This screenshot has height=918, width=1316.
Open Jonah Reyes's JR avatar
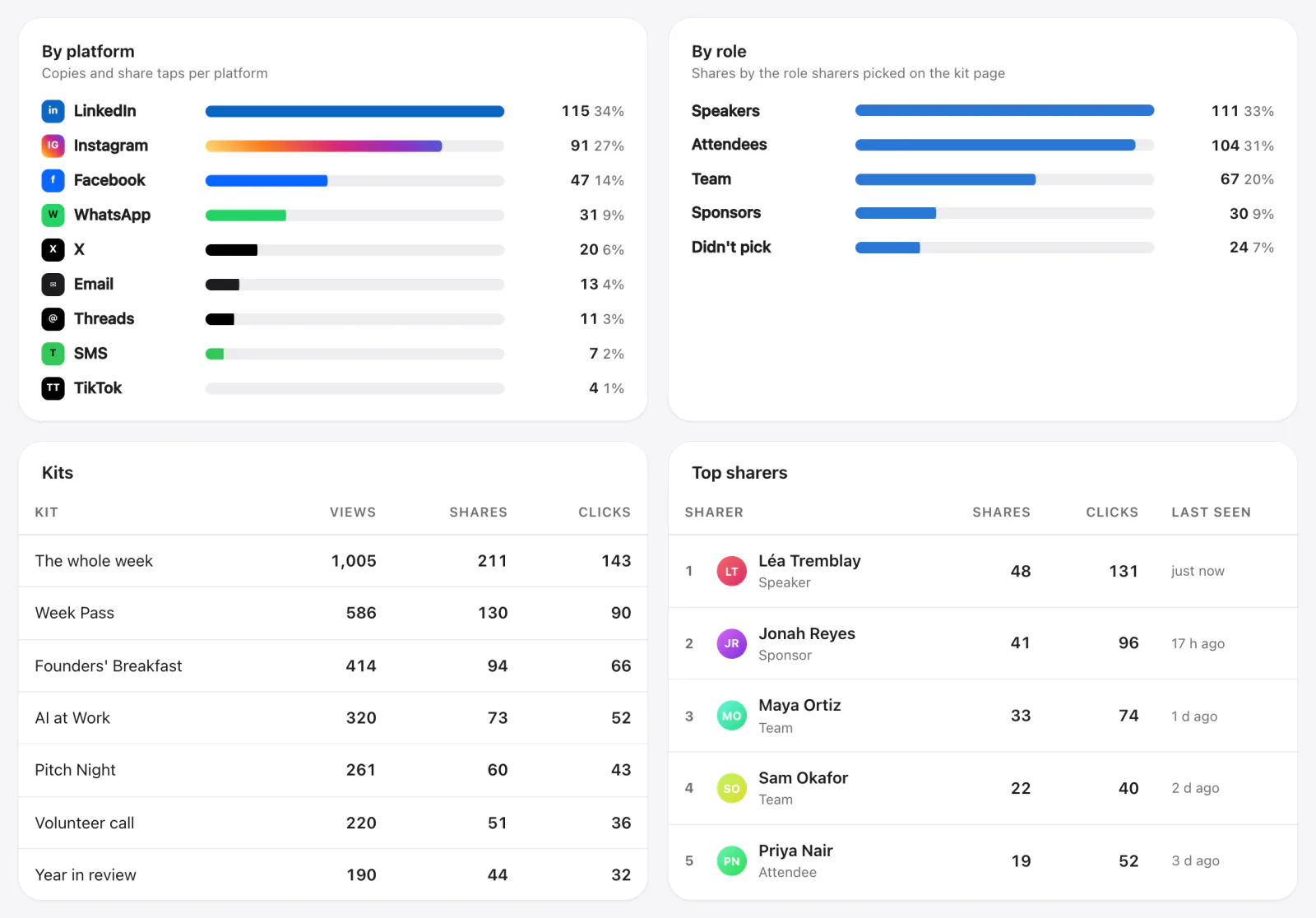(731, 643)
